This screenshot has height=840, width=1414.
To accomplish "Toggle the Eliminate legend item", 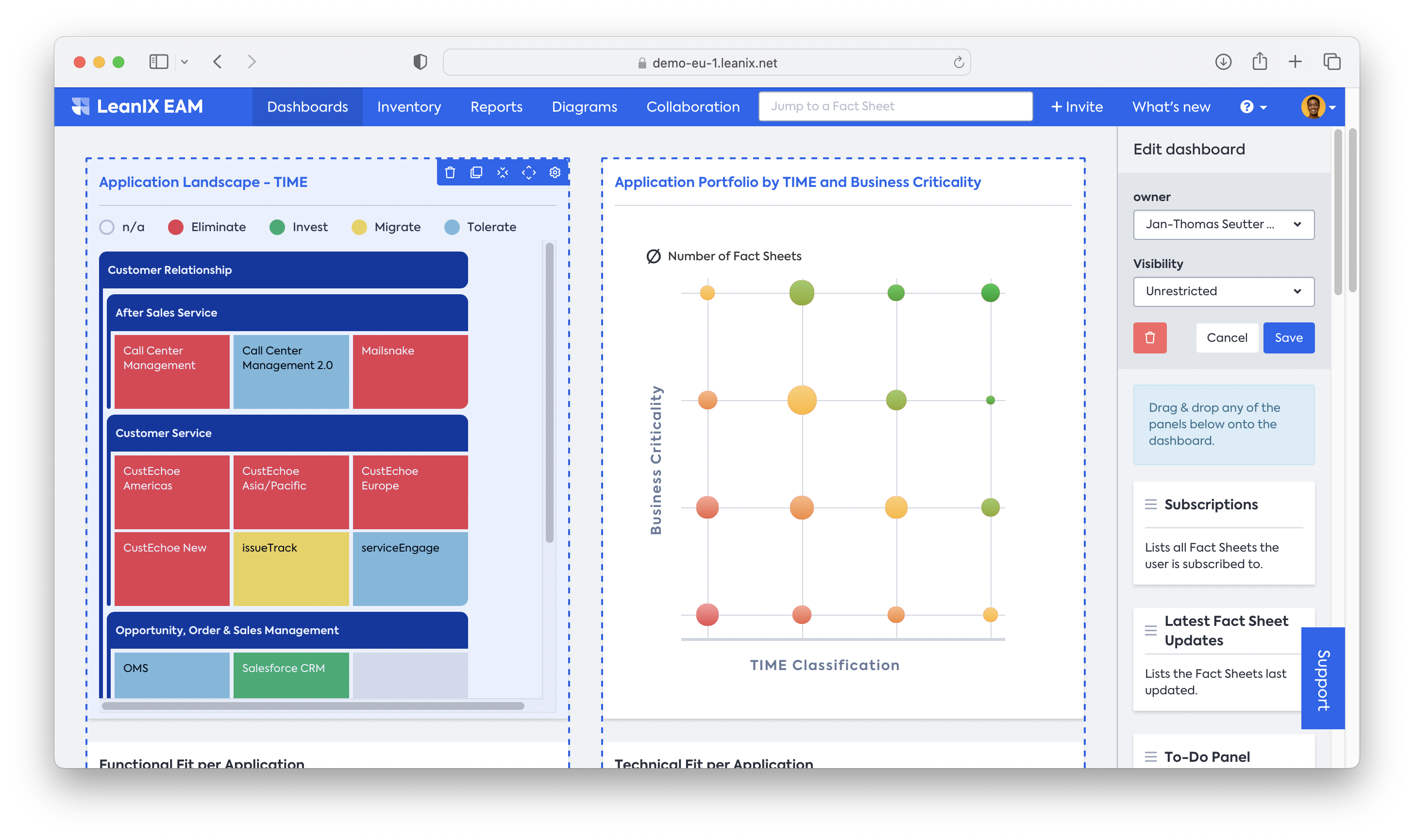I will (207, 227).
